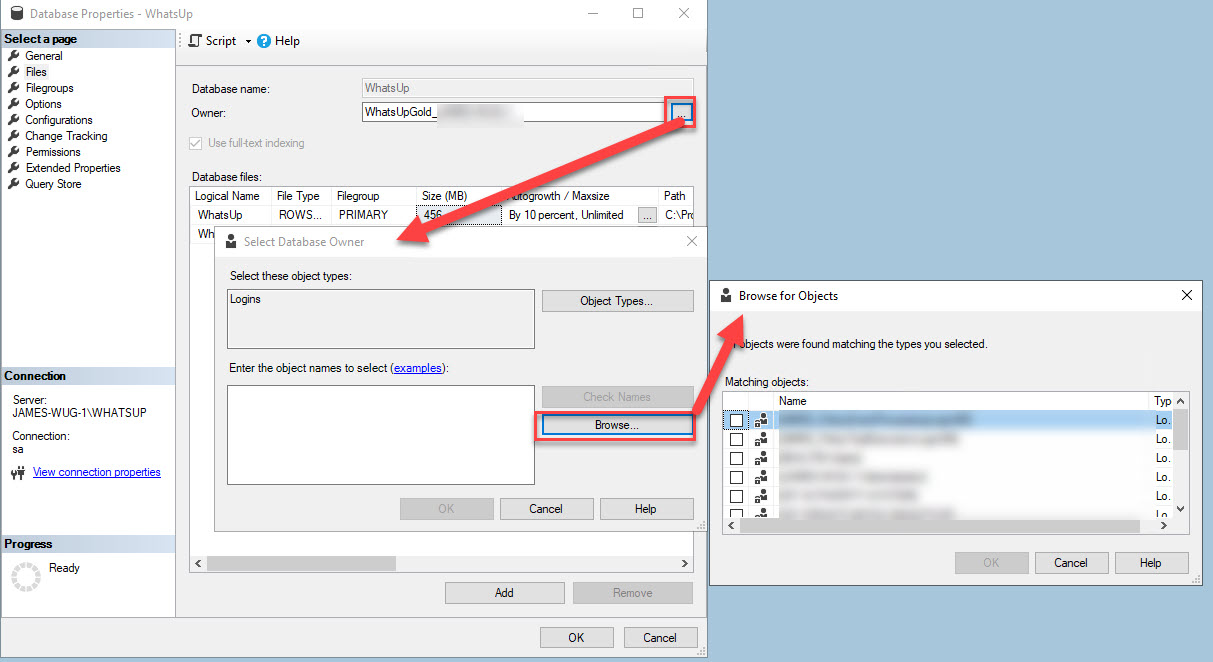Cancel the Browse for Objects dialog

[x=1070, y=563]
